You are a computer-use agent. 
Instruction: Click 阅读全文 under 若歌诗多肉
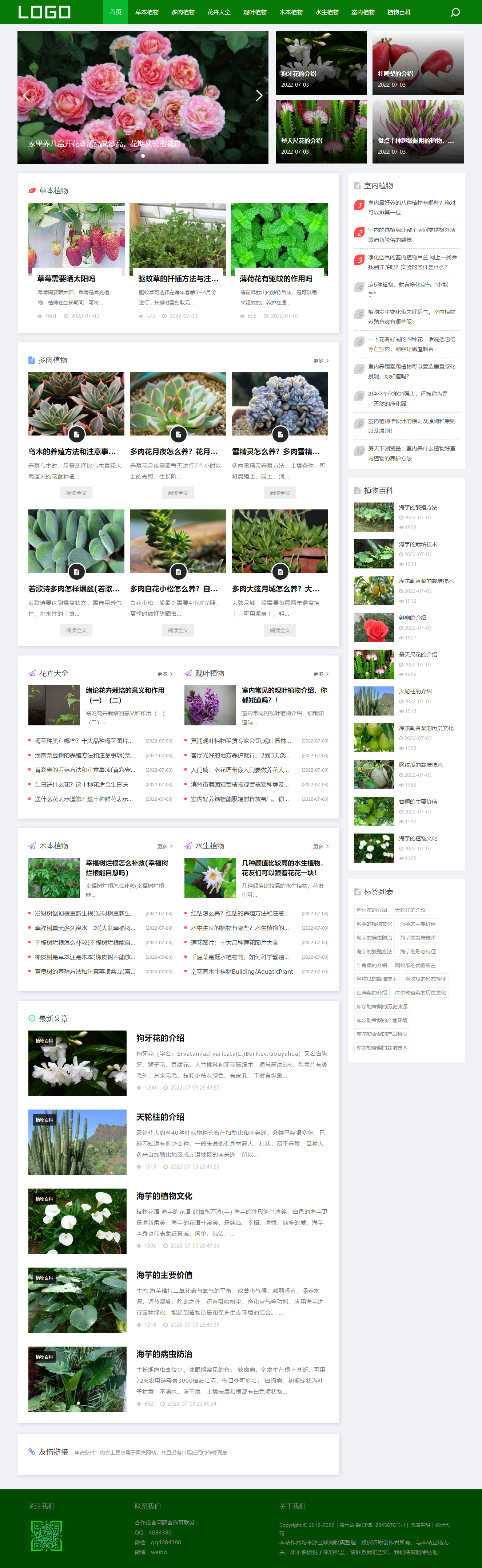[76, 630]
